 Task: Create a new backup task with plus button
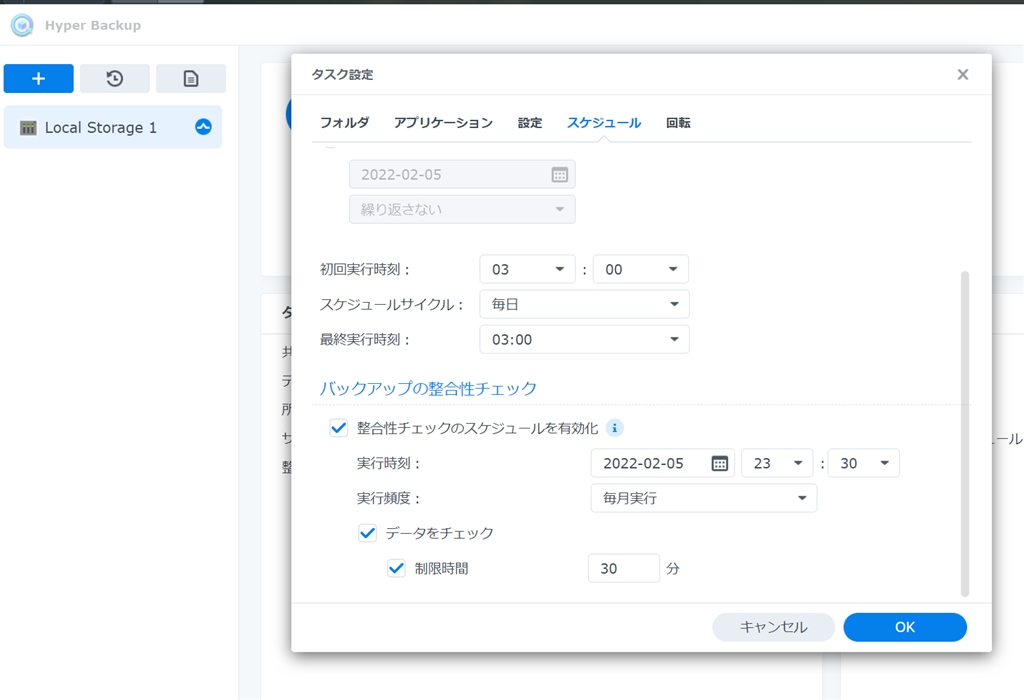pyautogui.click(x=39, y=78)
